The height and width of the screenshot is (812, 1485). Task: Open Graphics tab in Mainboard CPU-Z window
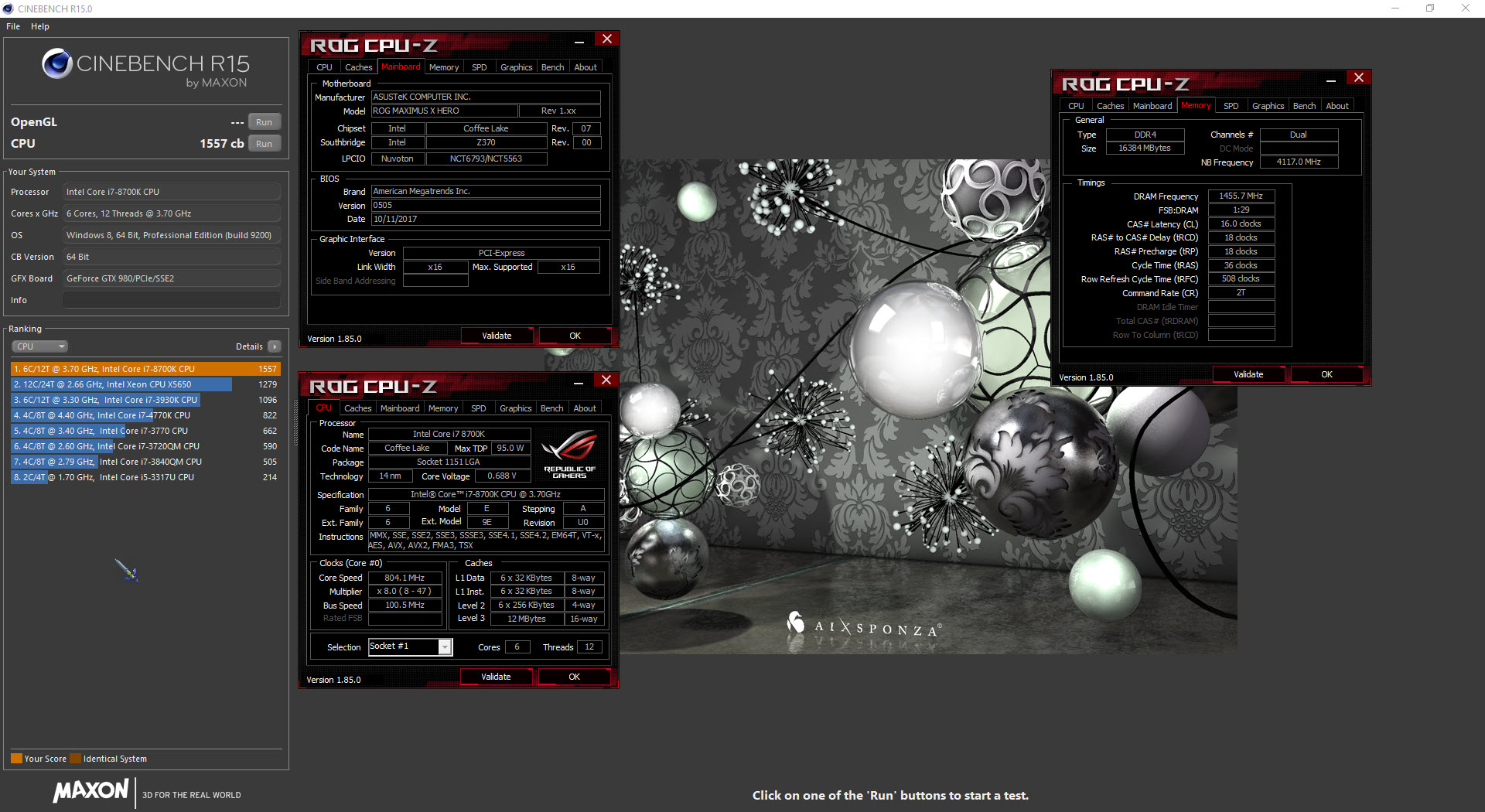[x=516, y=67]
